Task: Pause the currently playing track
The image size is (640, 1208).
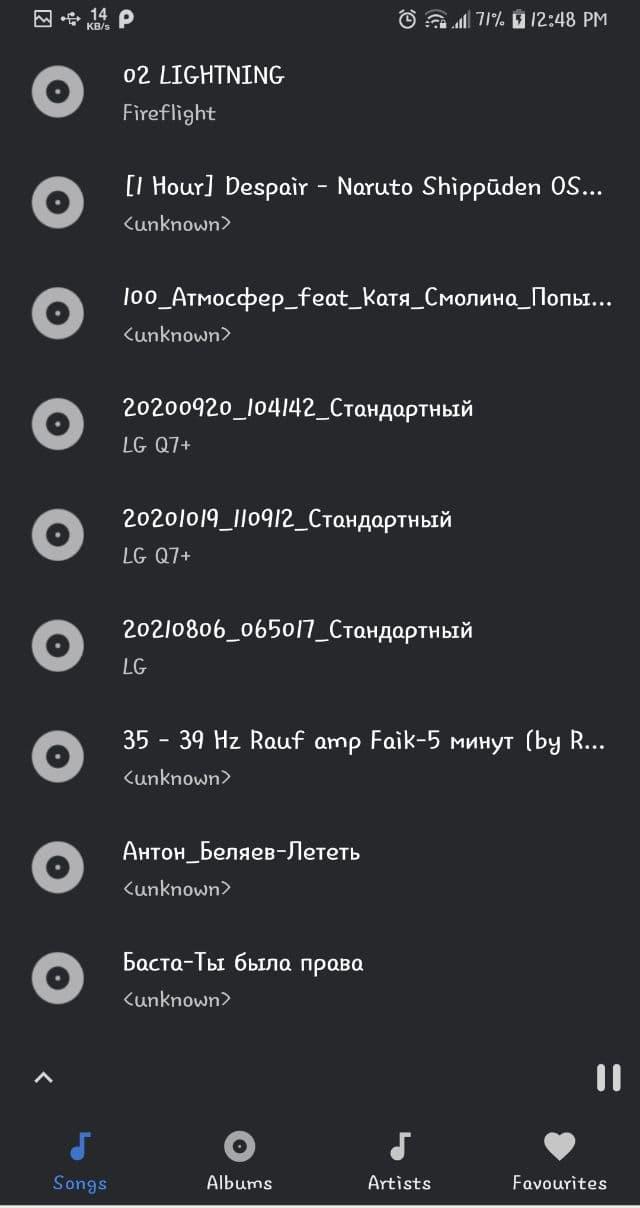Action: pos(608,1077)
